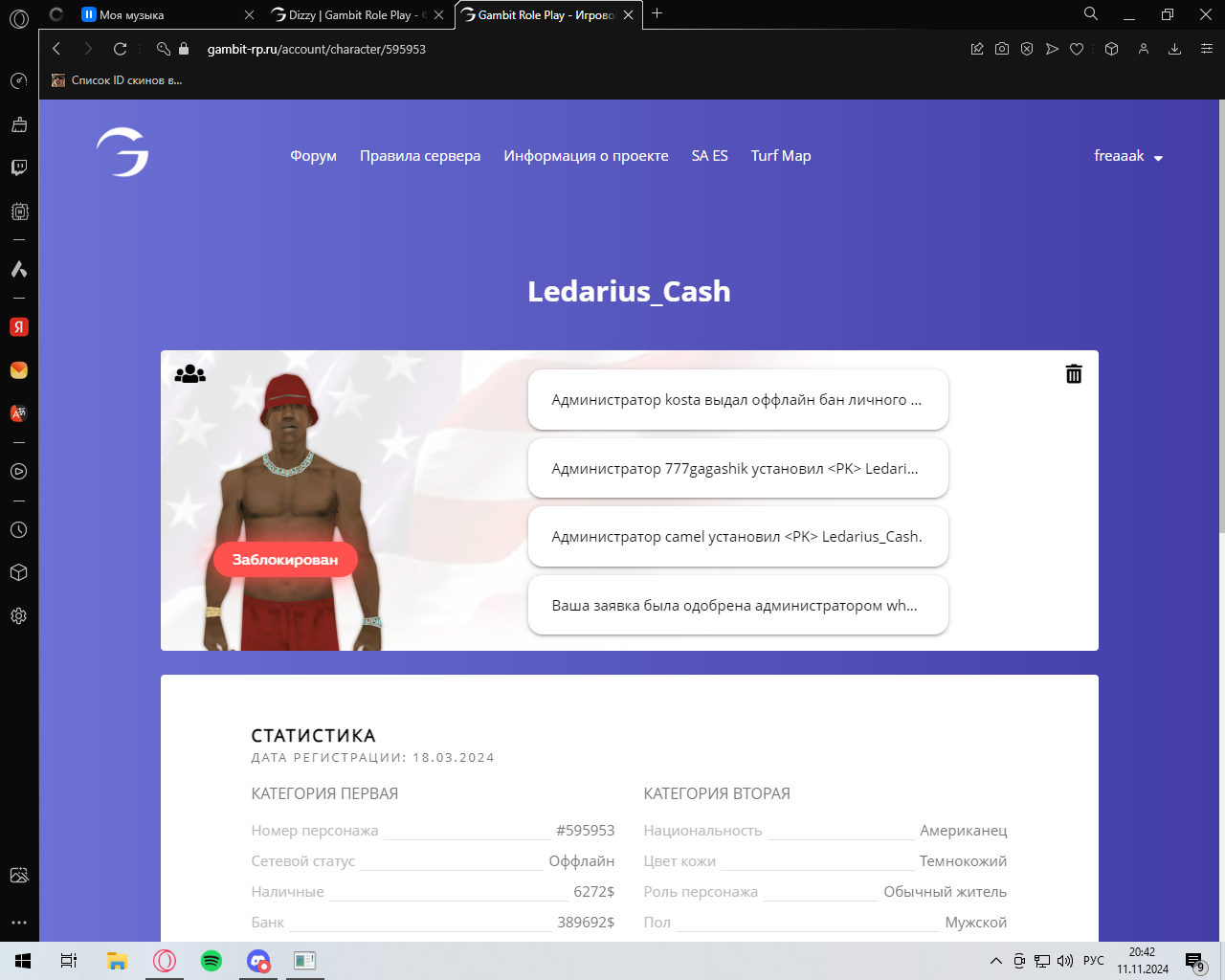Open the Правила сервера page
Image resolution: width=1225 pixels, height=980 pixels.
pyautogui.click(x=420, y=156)
